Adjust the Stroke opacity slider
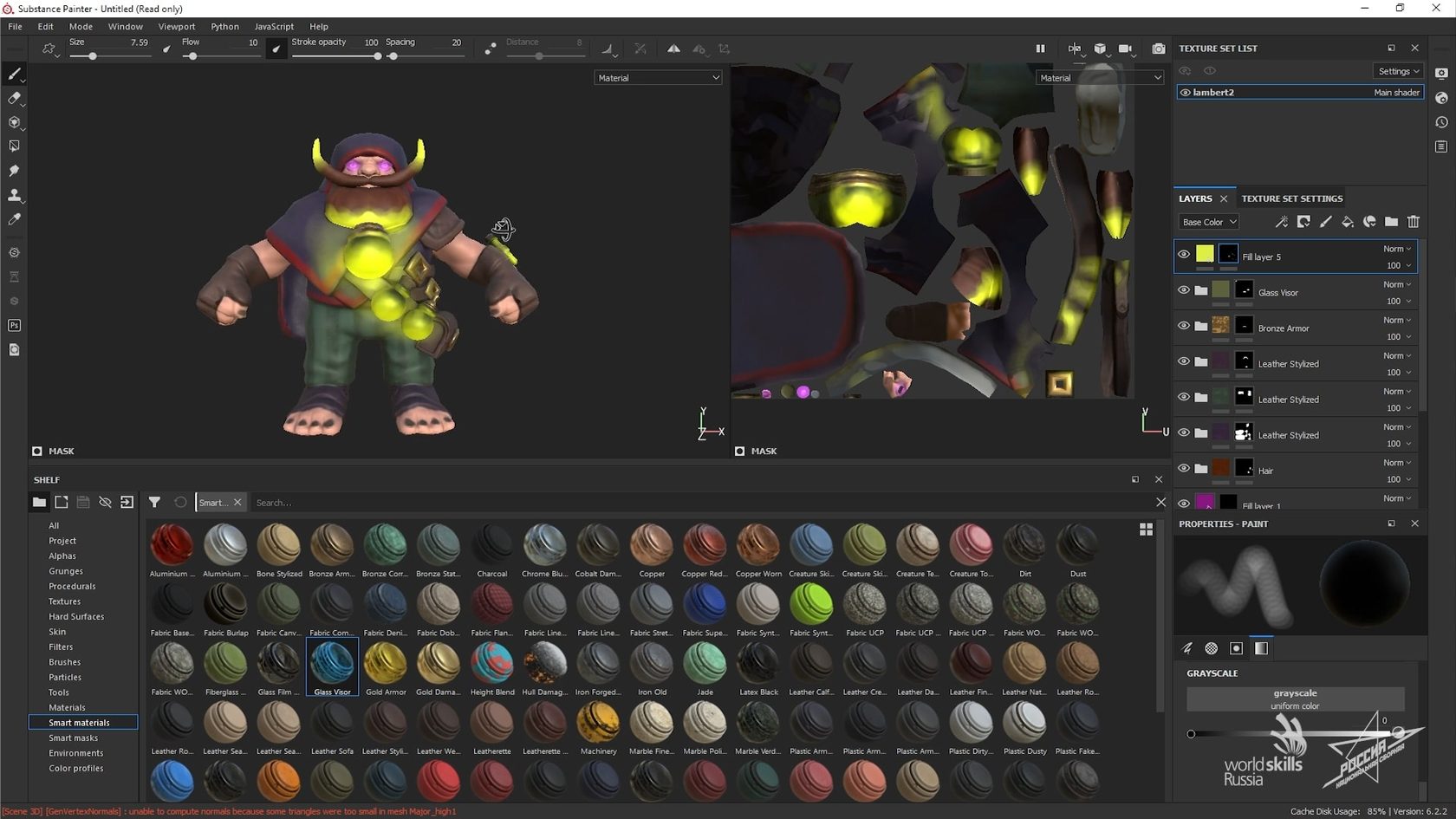This screenshot has height=819, width=1456. (335, 55)
